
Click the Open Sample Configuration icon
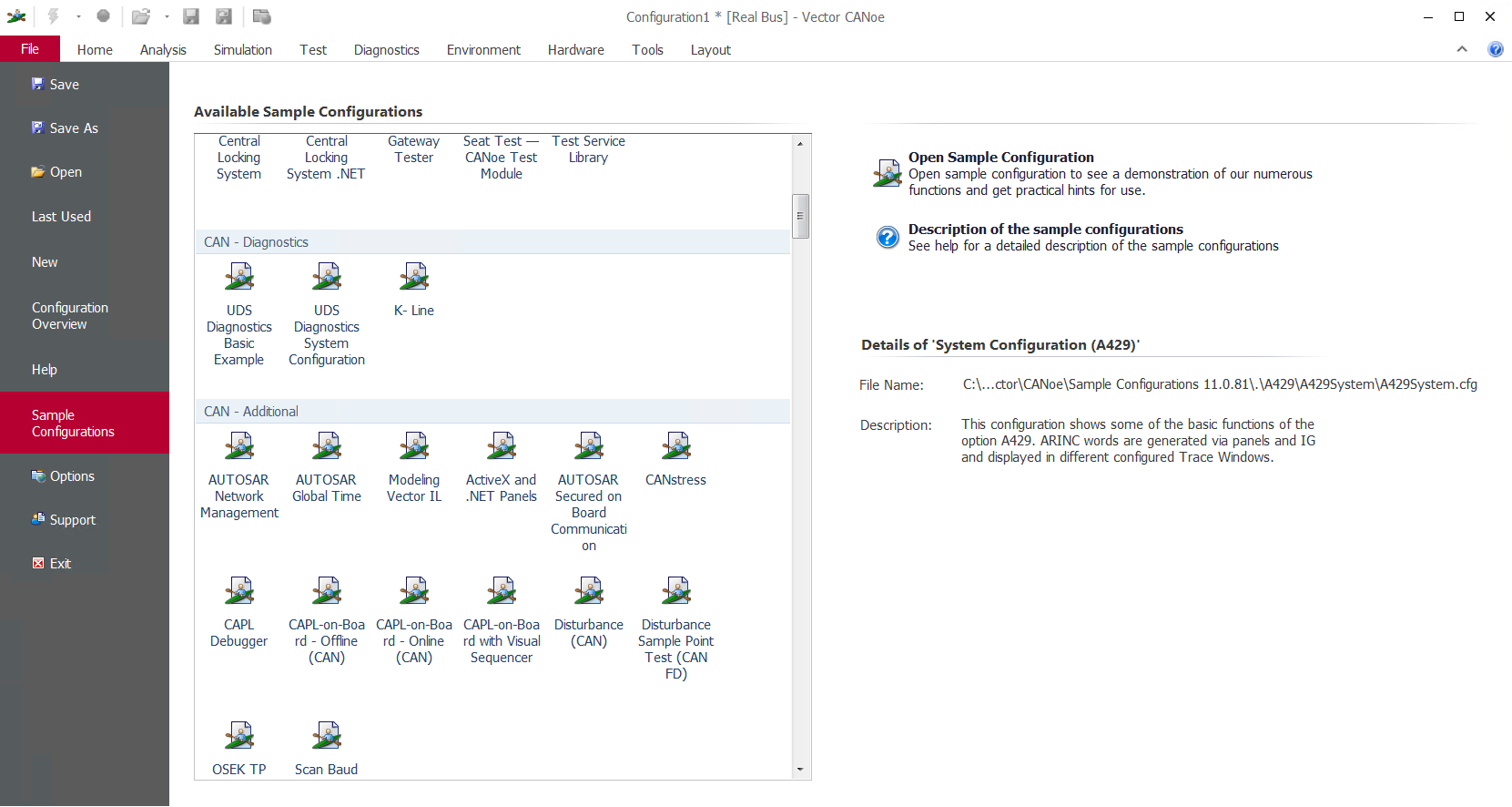888,173
